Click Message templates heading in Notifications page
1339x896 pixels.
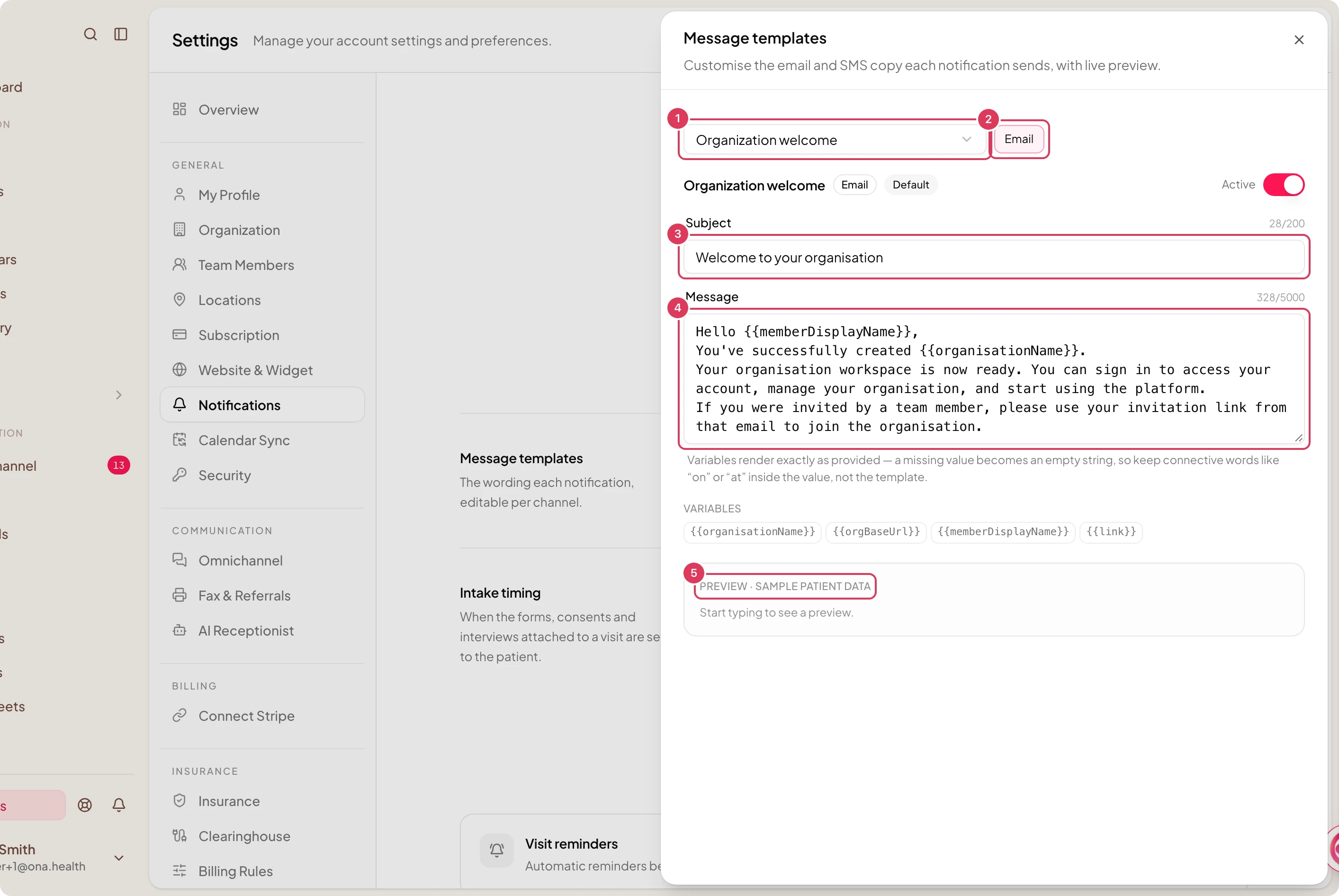pos(521,458)
